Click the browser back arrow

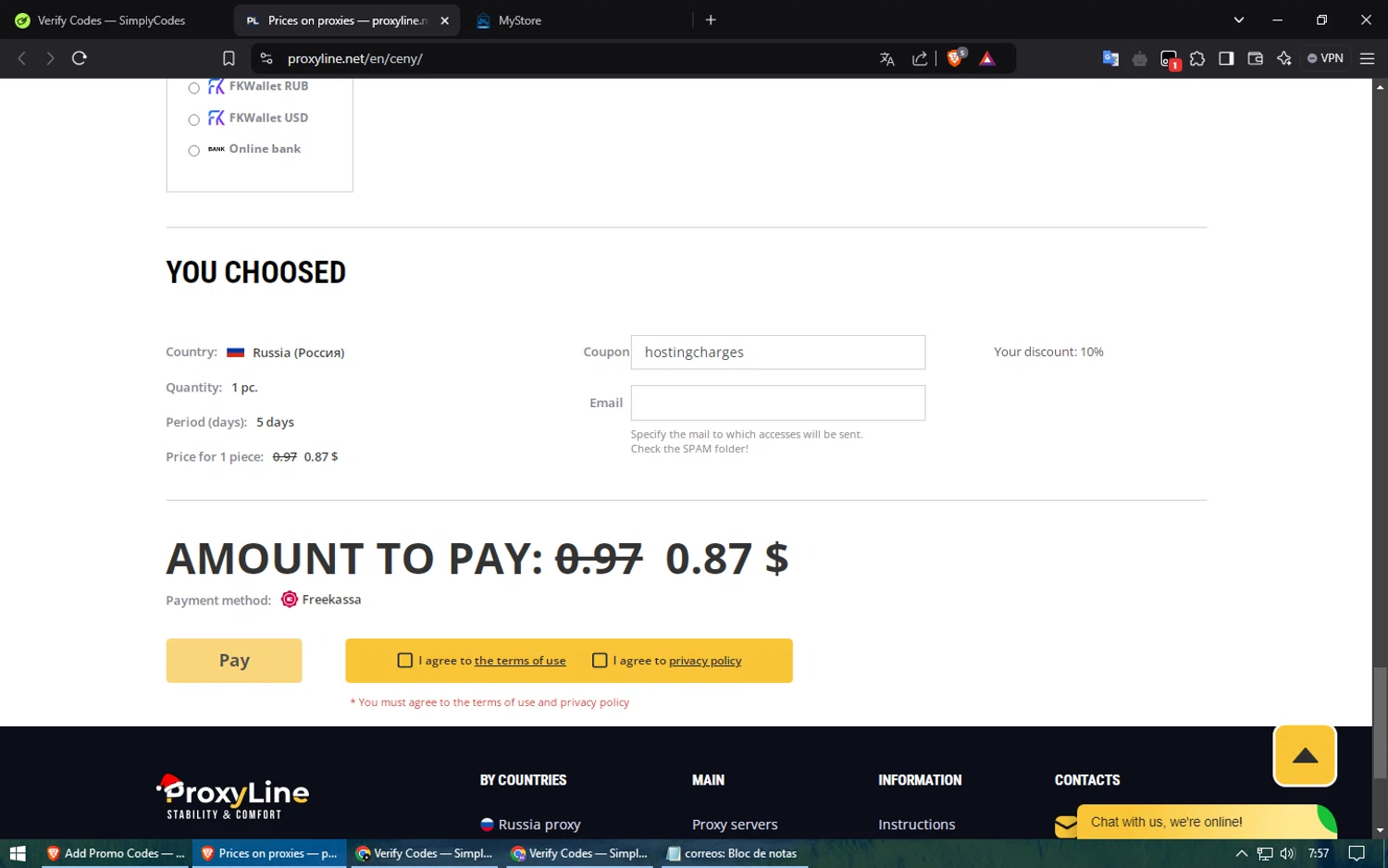[22, 58]
